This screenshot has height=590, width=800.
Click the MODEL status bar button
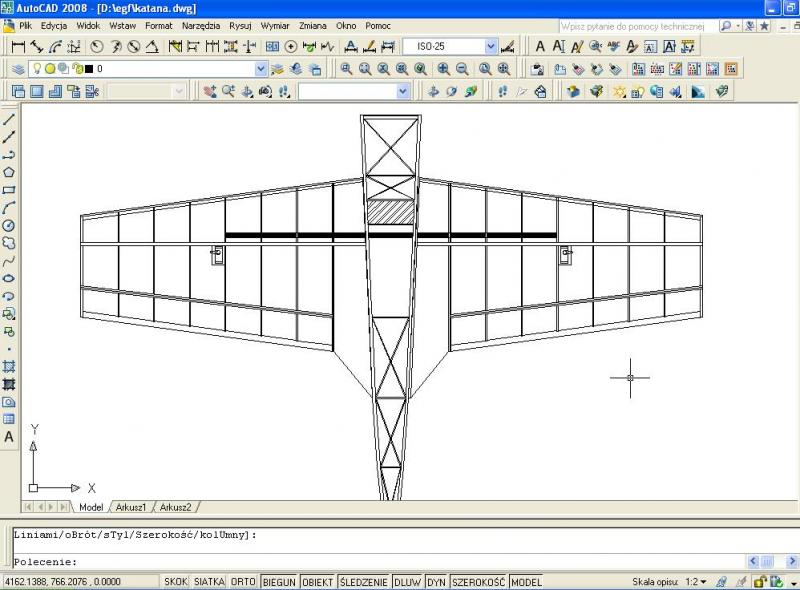(x=526, y=582)
